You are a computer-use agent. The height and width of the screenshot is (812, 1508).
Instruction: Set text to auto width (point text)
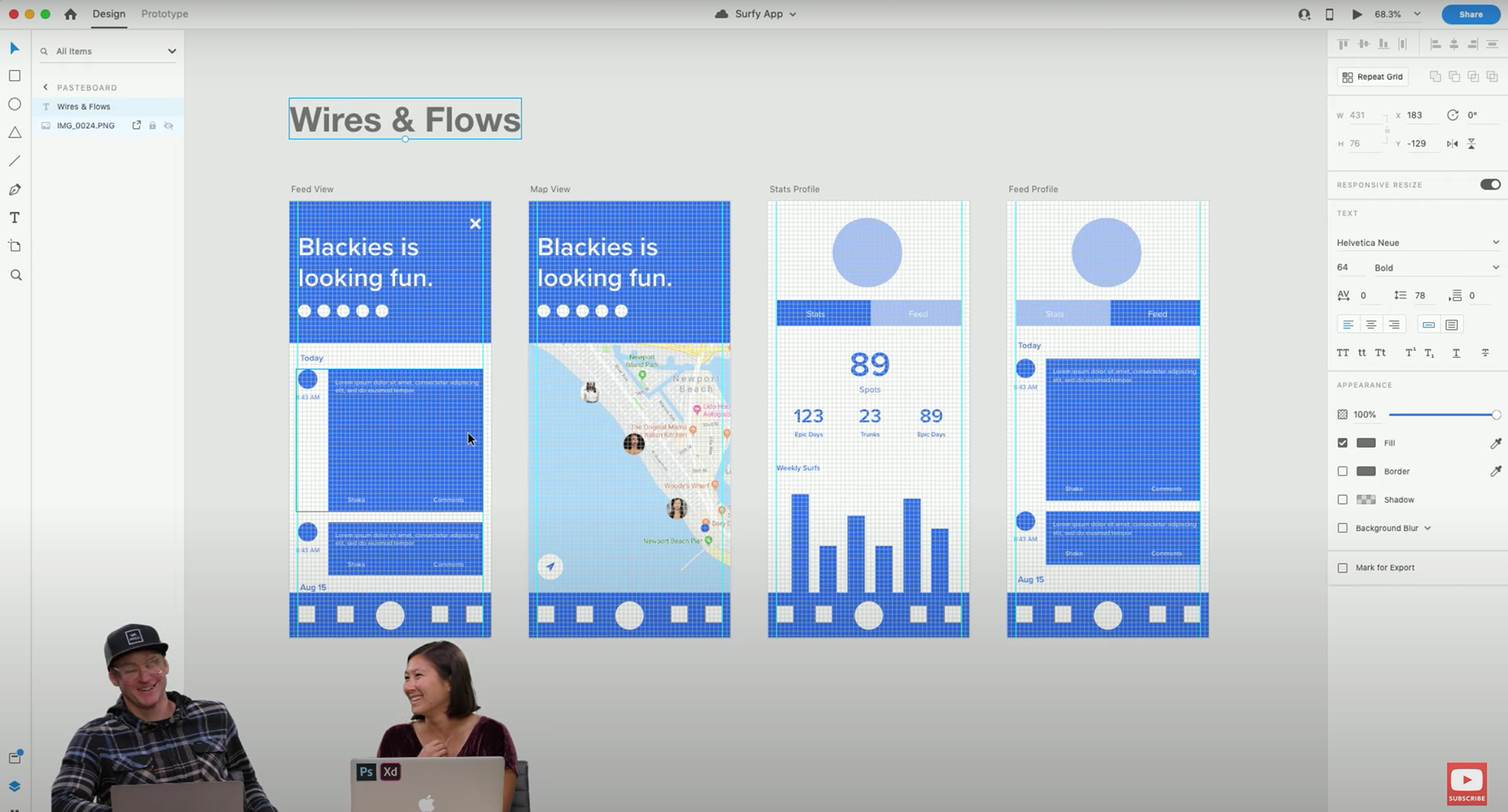[1429, 324]
